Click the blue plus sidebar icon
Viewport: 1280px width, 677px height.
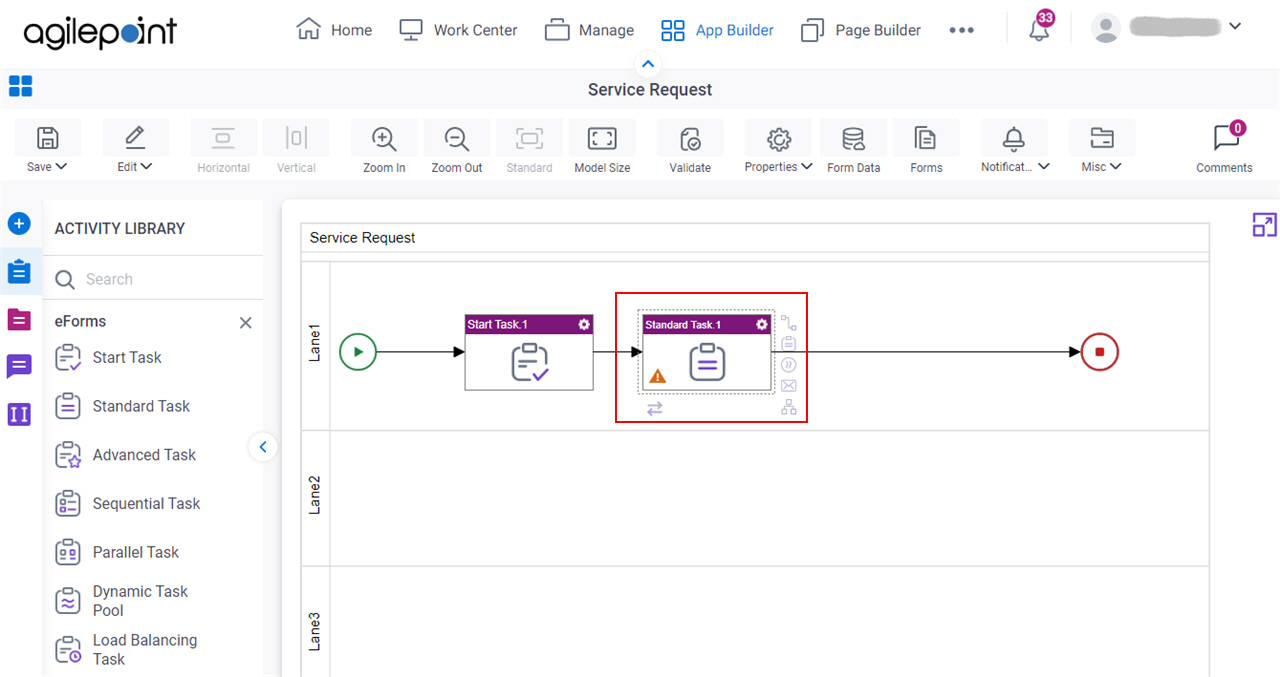click(19, 224)
